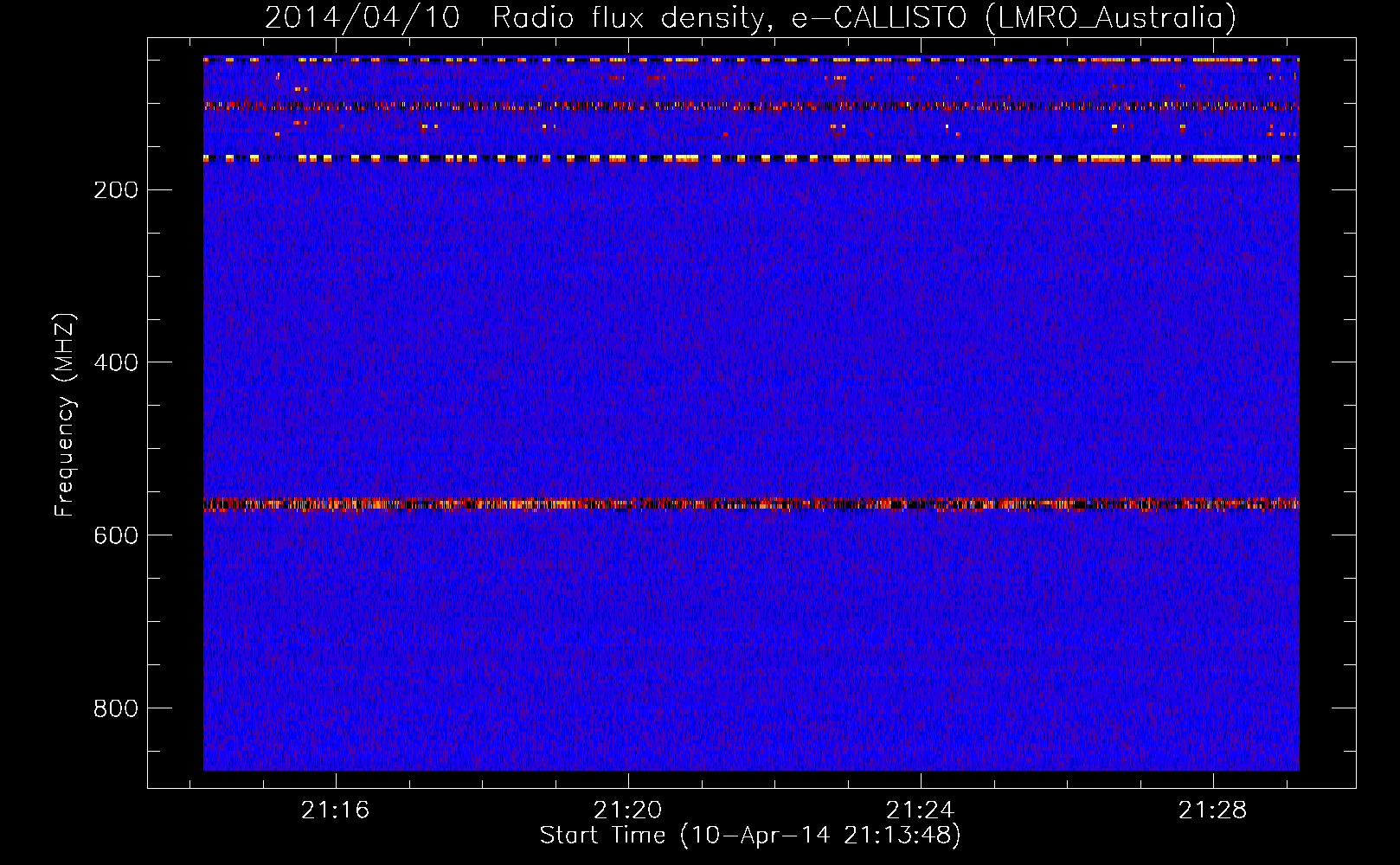Click the 800 frequency tick label
1400x865 pixels.
coord(116,709)
